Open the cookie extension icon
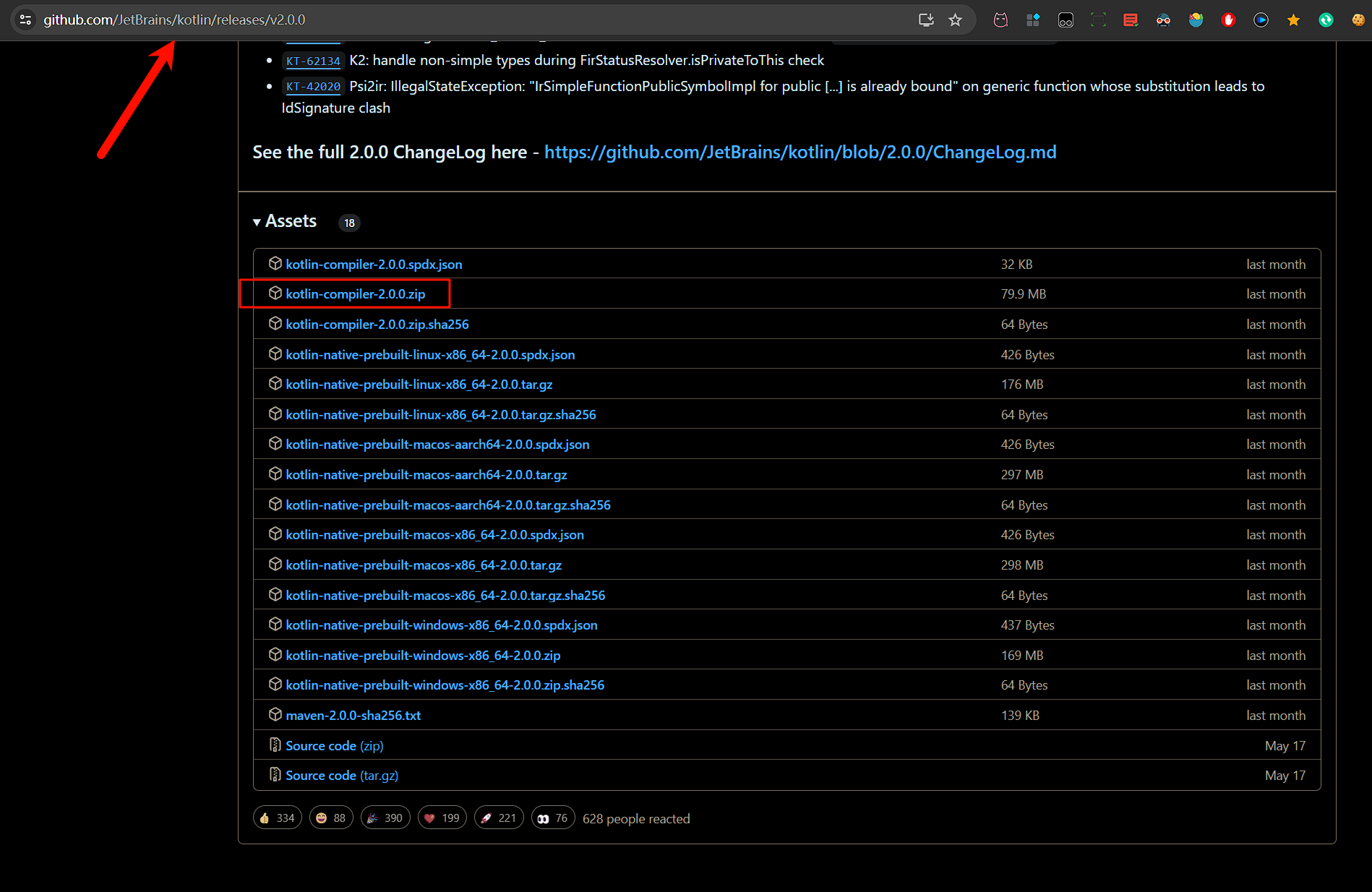 1358,20
